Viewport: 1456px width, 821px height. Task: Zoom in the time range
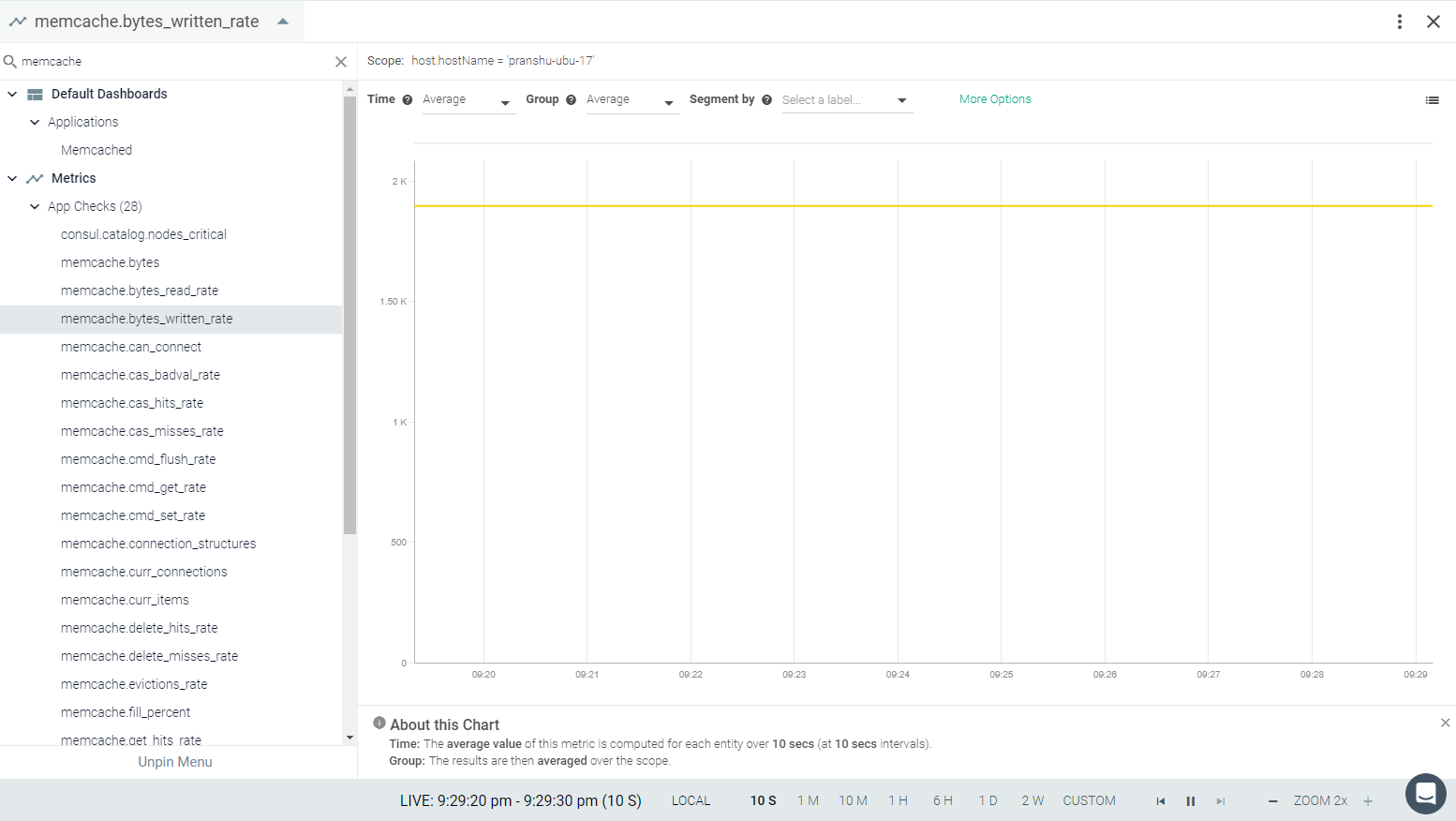[1368, 801]
